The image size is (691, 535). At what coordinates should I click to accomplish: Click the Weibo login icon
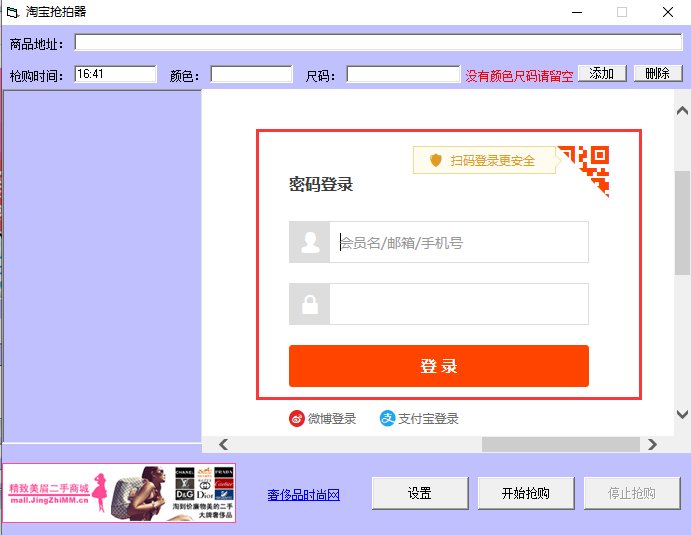click(x=297, y=419)
